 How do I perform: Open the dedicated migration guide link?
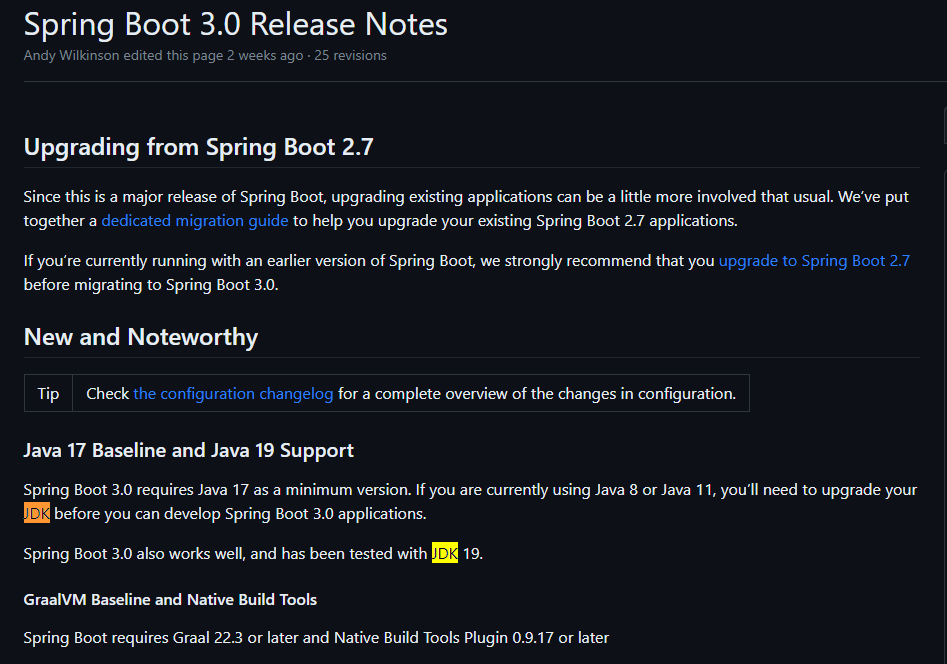point(194,221)
